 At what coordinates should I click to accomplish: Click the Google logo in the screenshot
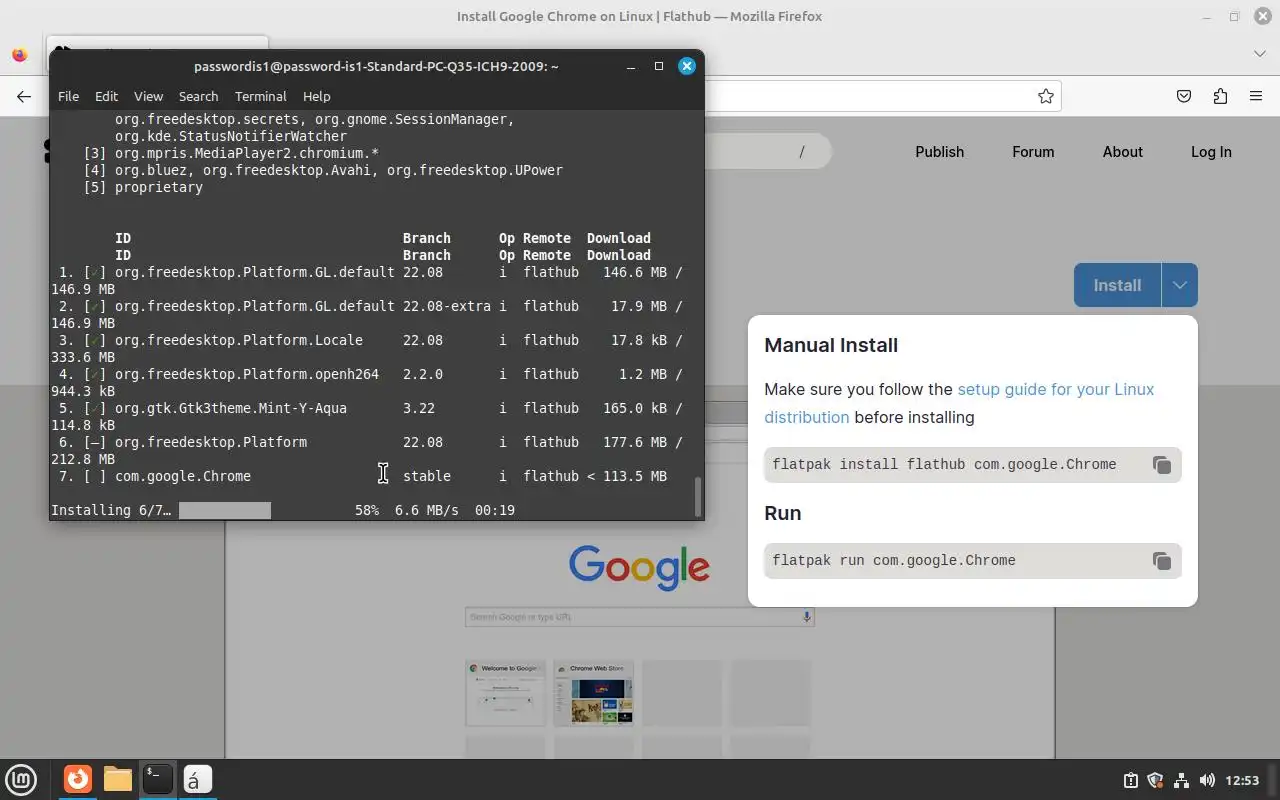click(x=639, y=567)
